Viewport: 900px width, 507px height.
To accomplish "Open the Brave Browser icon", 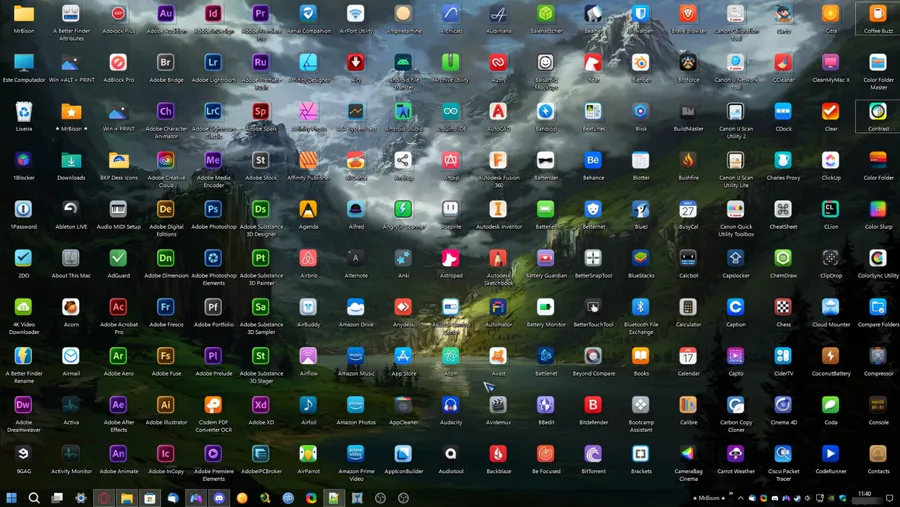I will 688,14.
